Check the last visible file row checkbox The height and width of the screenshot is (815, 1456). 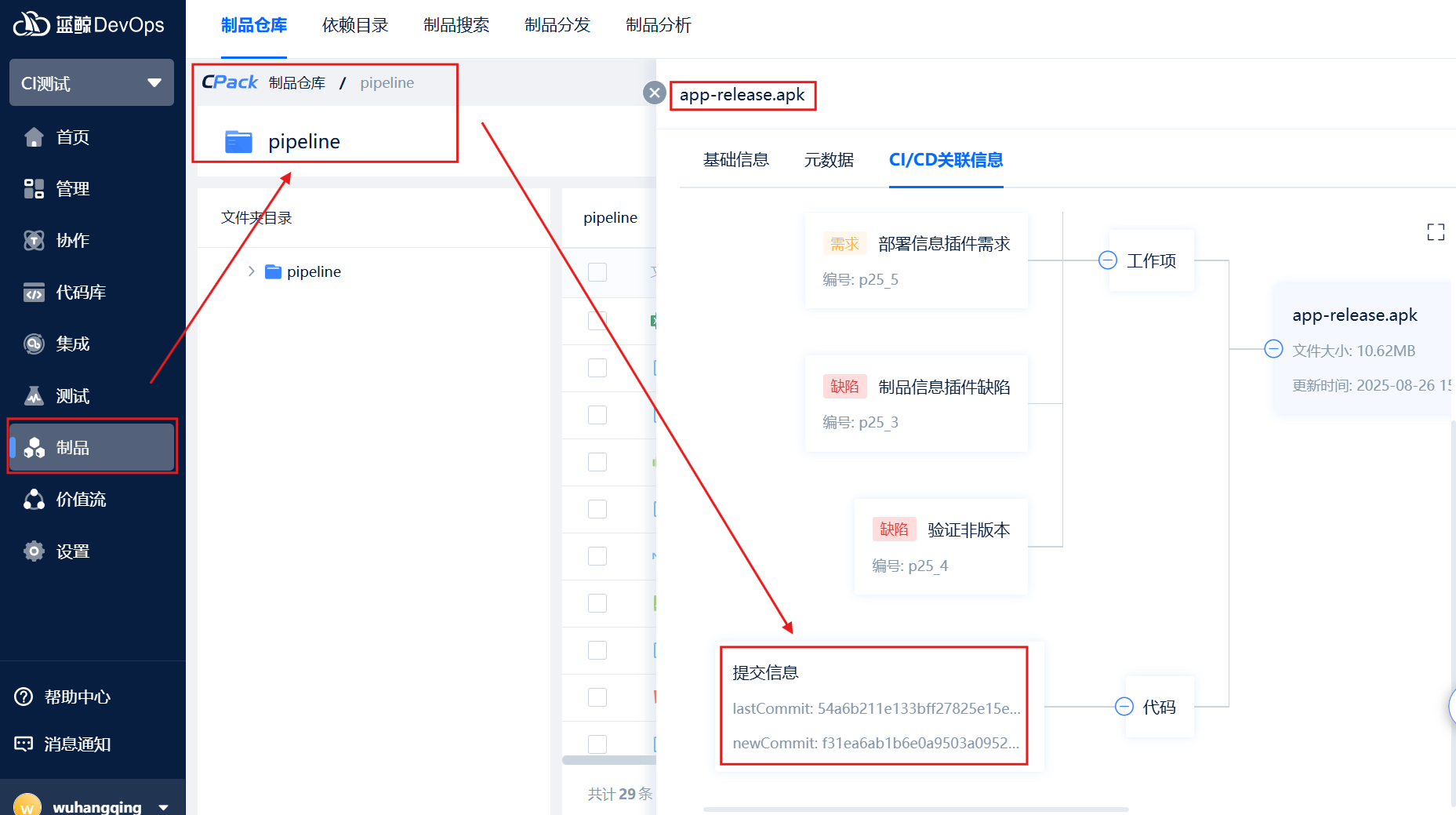click(597, 744)
